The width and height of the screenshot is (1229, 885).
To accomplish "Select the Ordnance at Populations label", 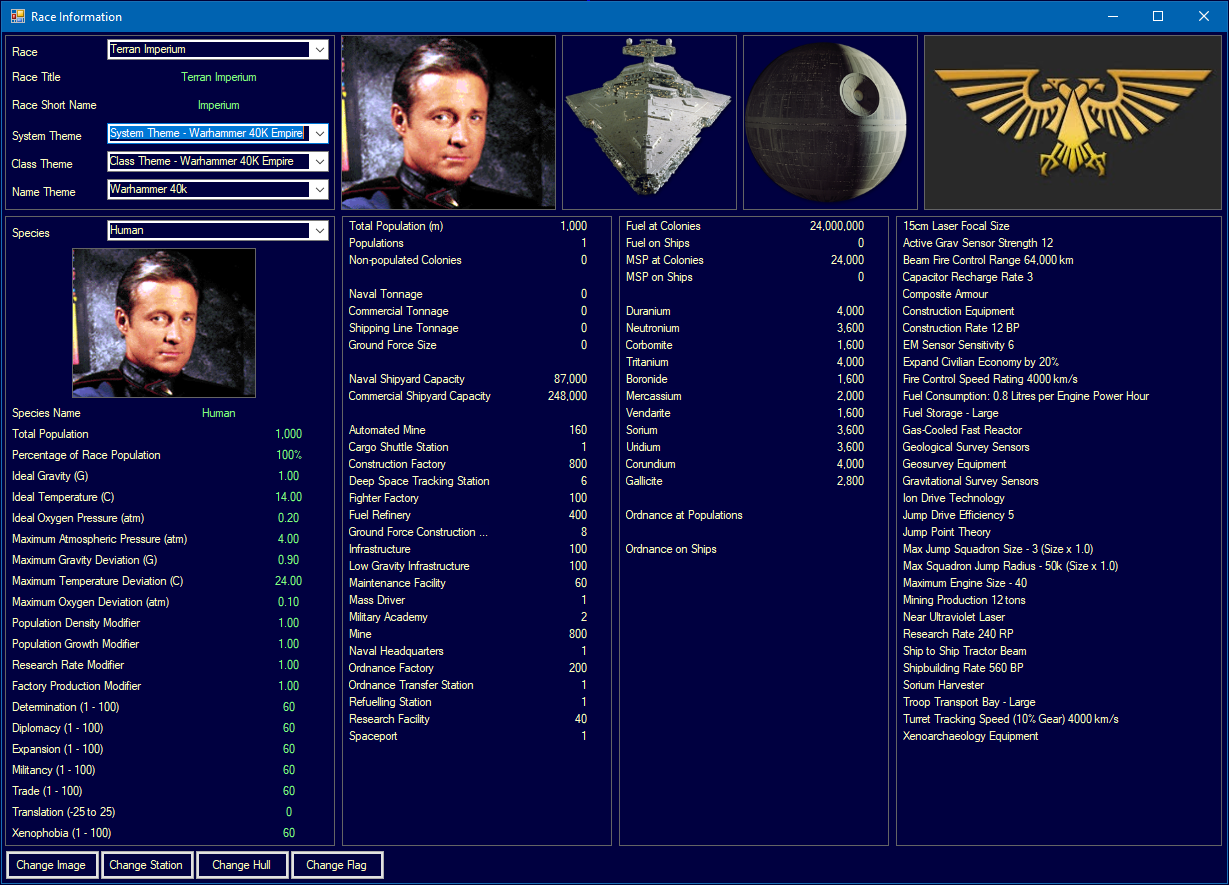I will (x=684, y=515).
